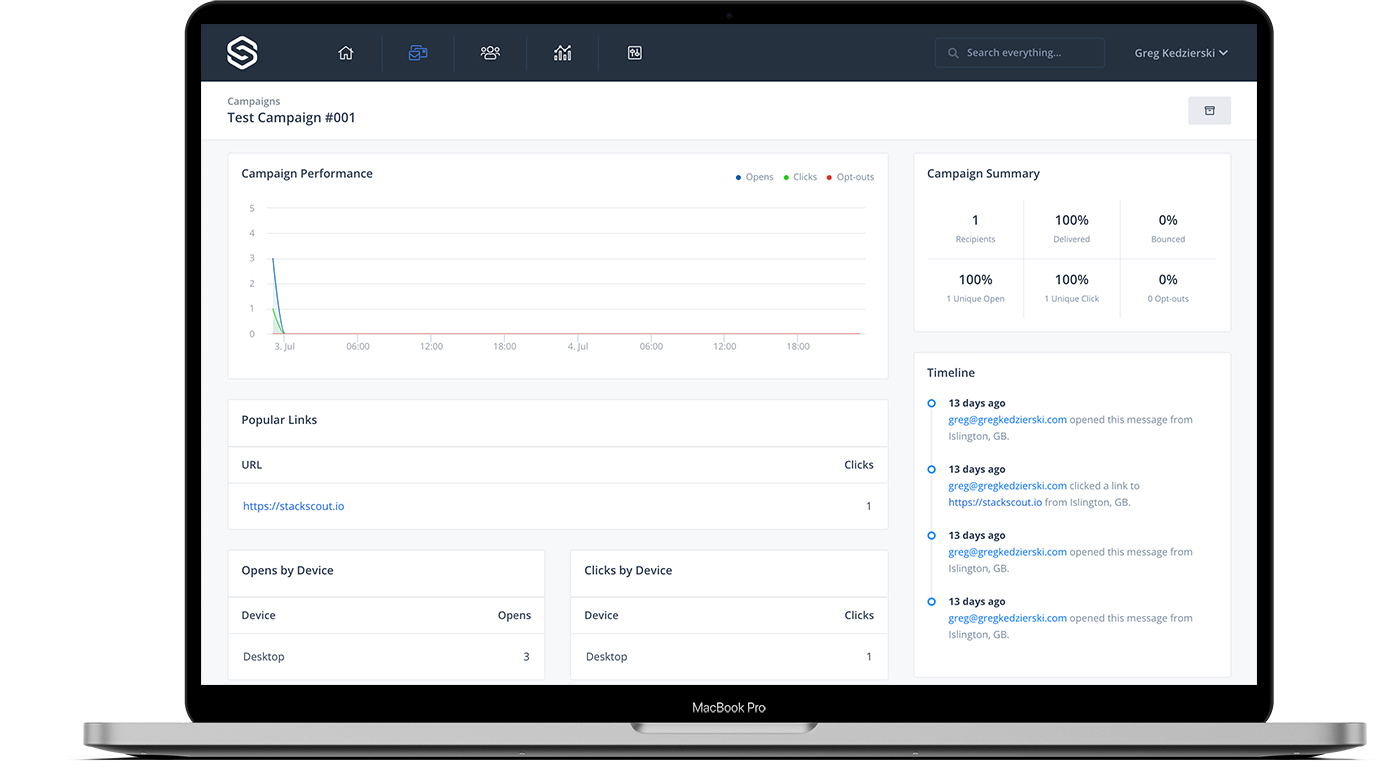
Task: Open the Contacts people icon
Action: [x=489, y=52]
